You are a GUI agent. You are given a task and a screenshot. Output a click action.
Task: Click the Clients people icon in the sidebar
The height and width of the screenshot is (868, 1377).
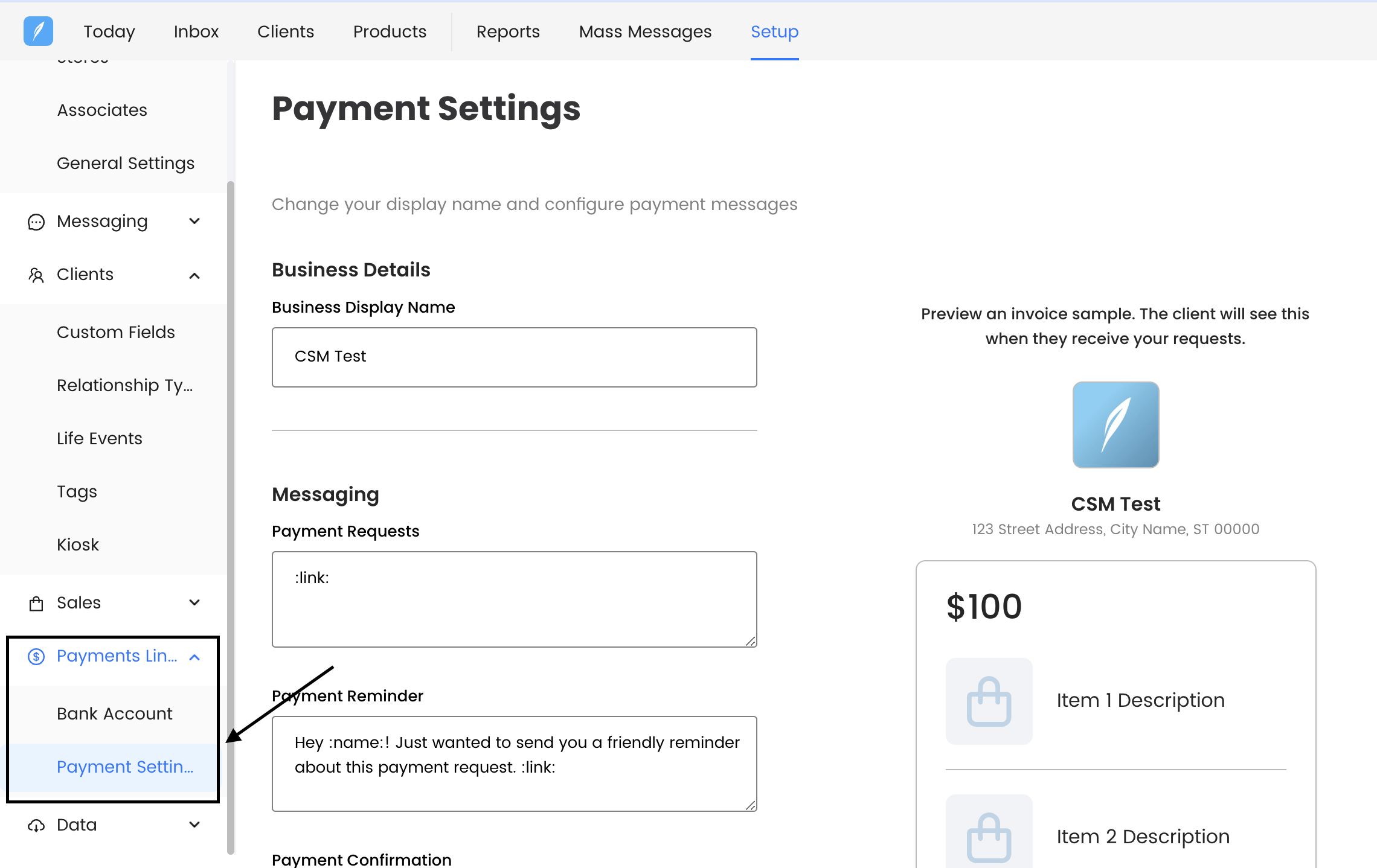point(36,275)
